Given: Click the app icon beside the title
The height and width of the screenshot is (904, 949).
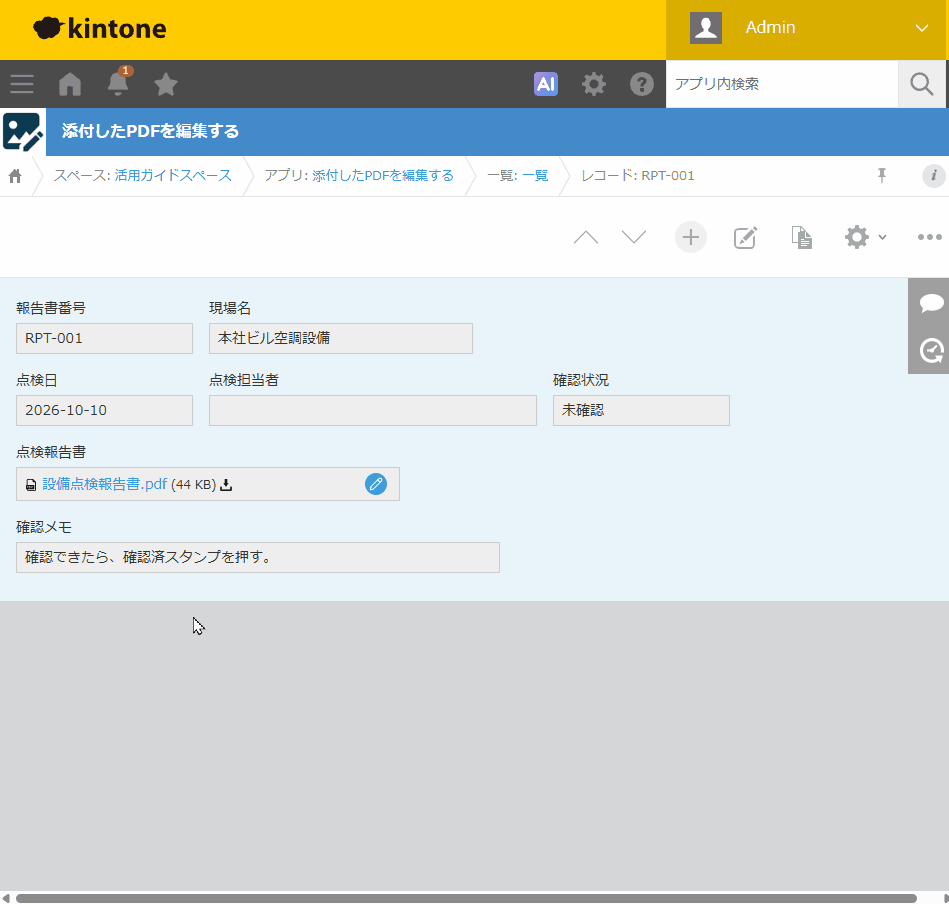Looking at the screenshot, I should click(22, 131).
